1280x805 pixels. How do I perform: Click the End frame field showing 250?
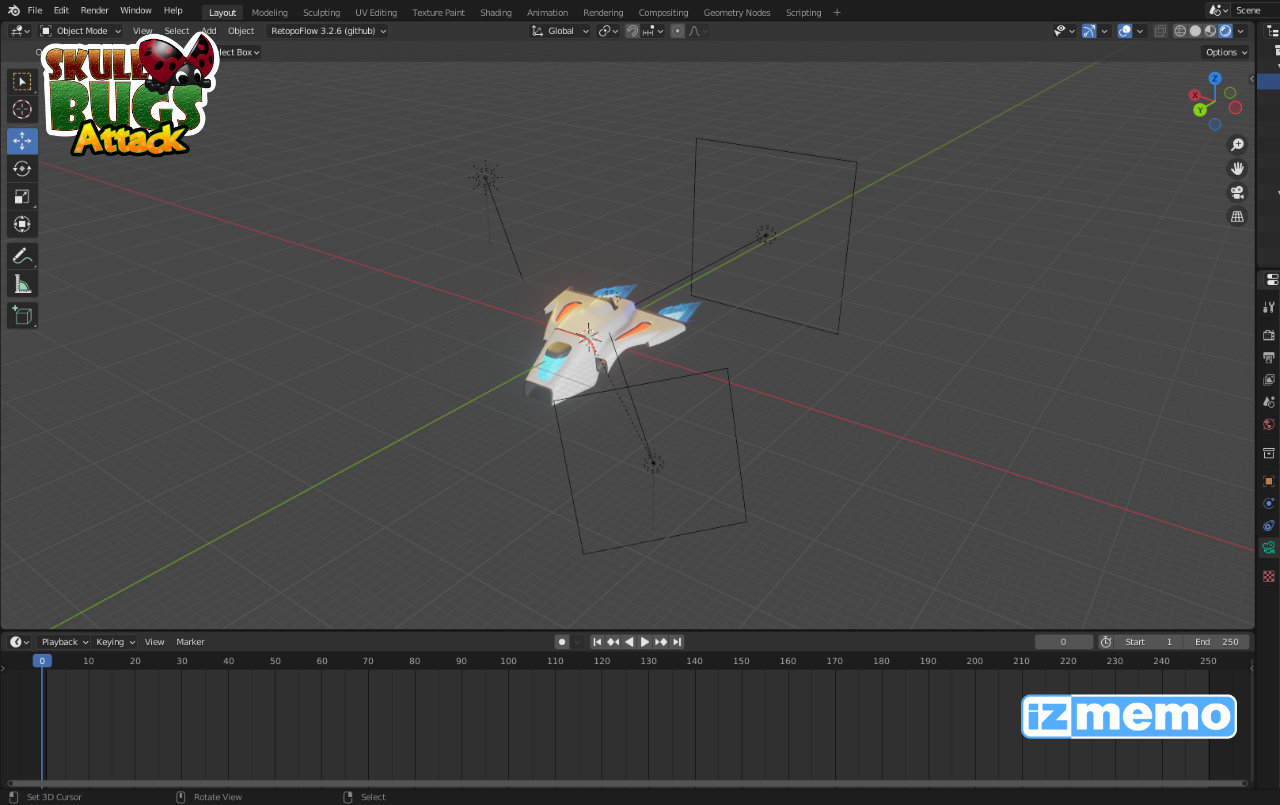coord(1216,642)
